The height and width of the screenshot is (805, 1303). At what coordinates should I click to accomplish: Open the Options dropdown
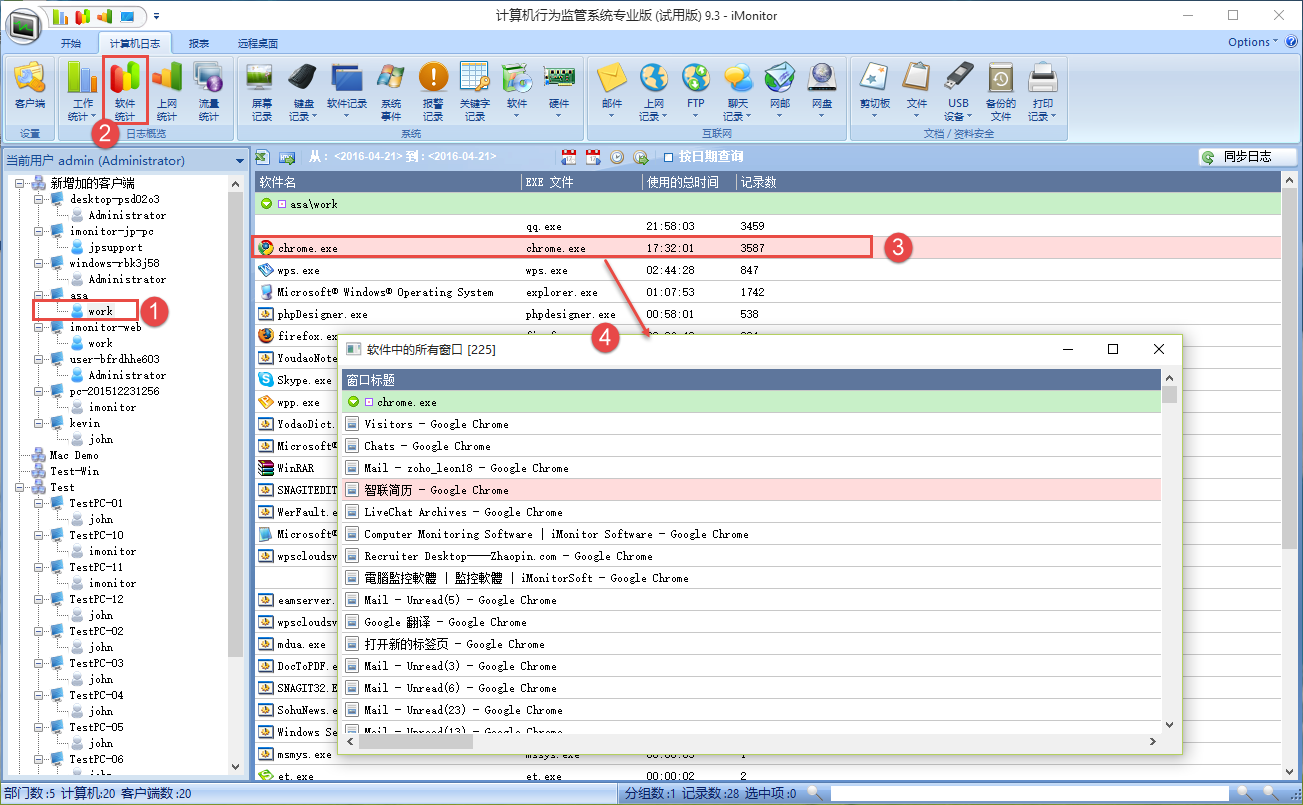[1253, 42]
